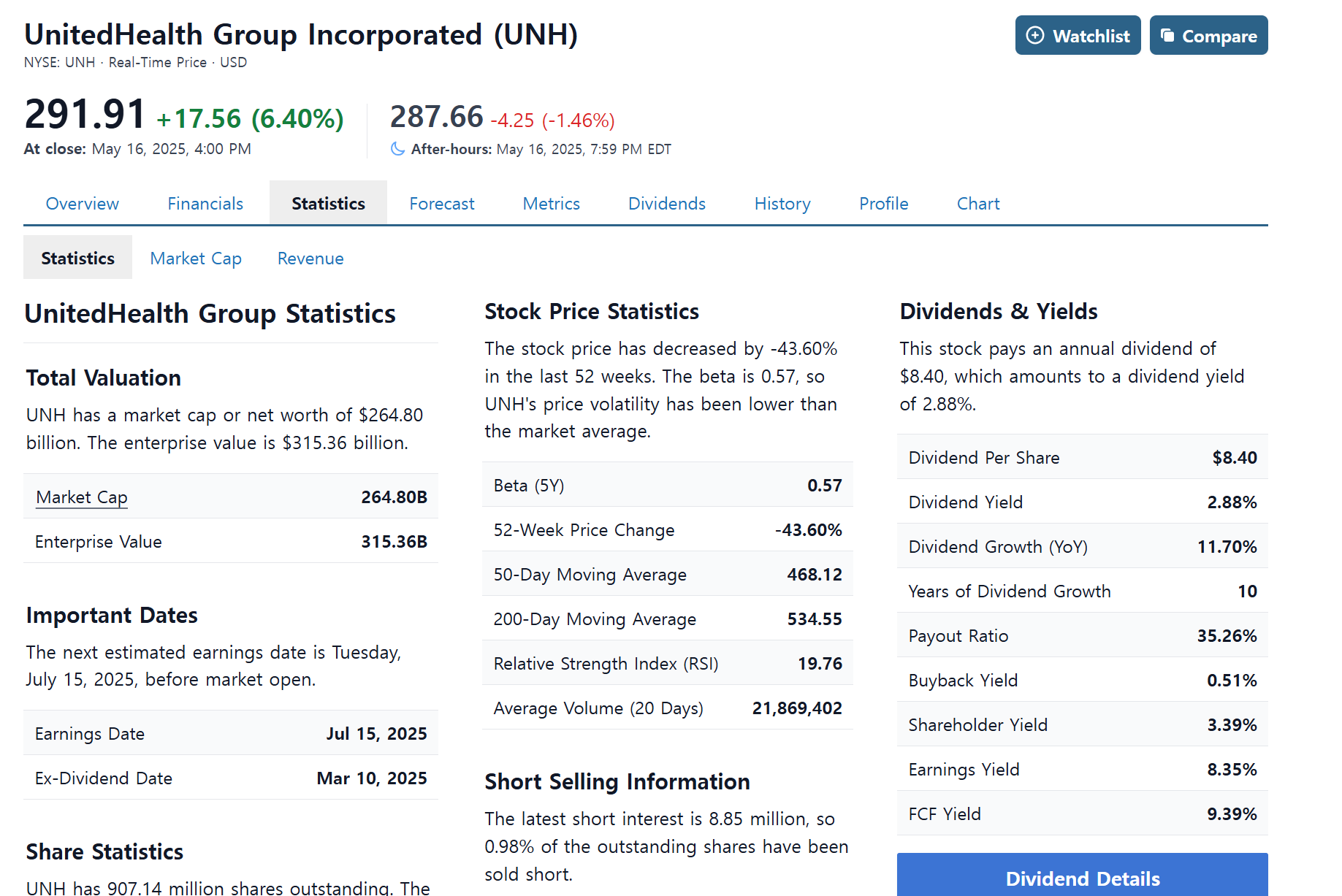The image size is (1342, 896).
Task: Select the Statistics sub-tab
Action: pos(77,258)
